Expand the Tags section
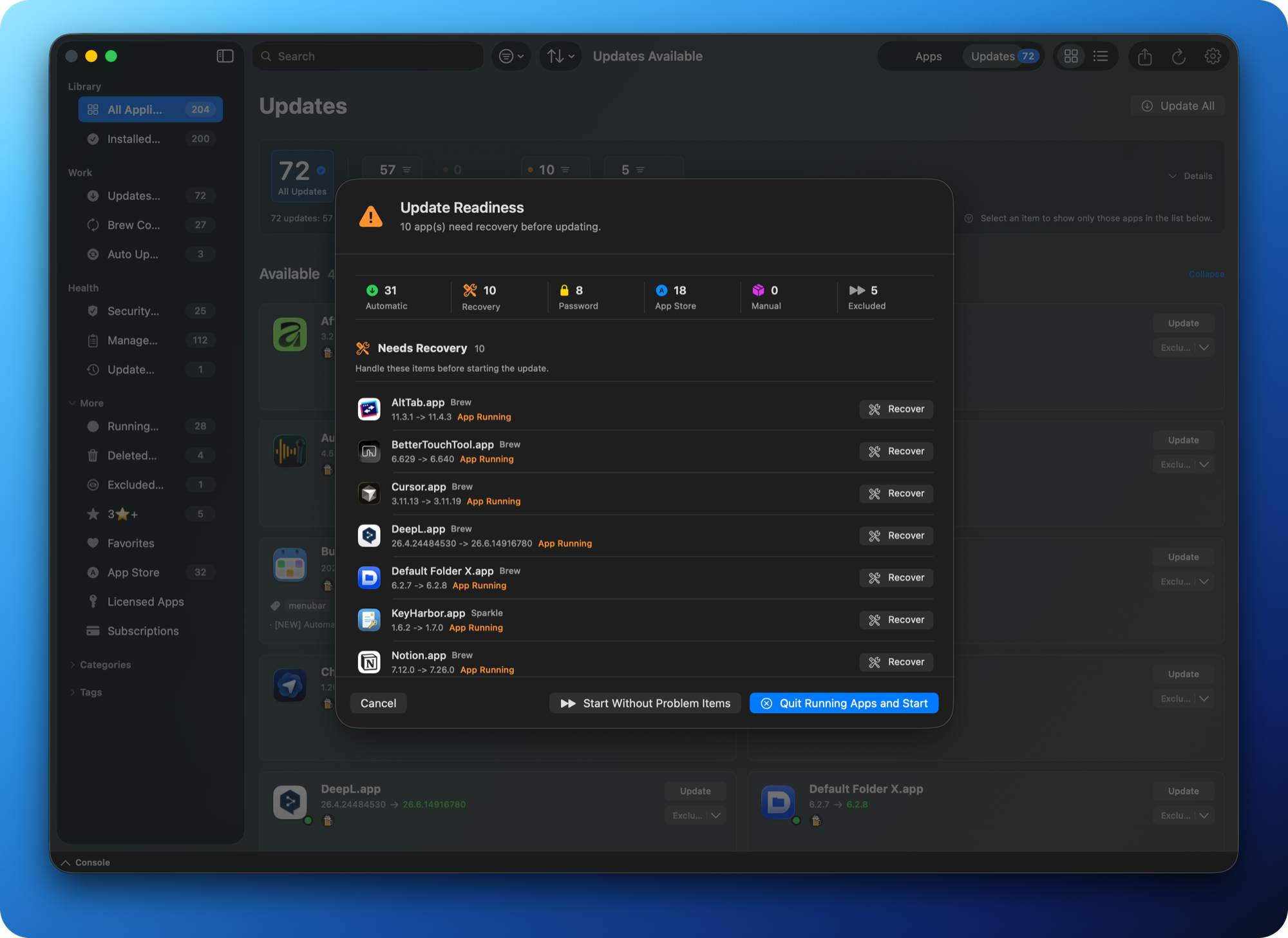 (x=72, y=692)
